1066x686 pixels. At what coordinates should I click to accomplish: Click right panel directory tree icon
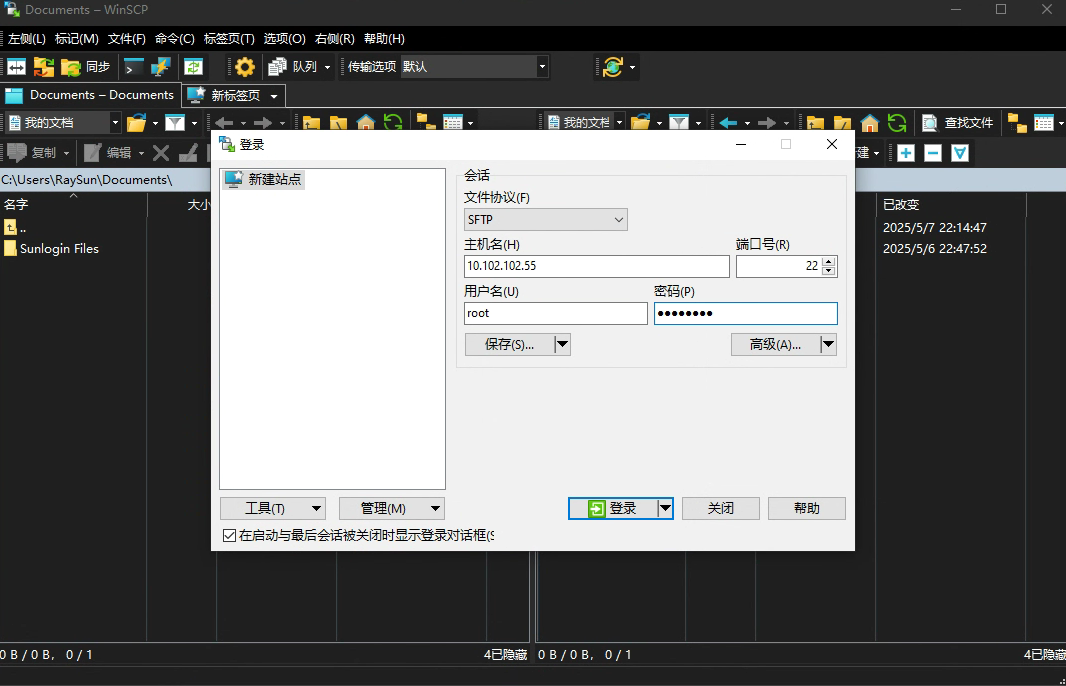point(1018,123)
